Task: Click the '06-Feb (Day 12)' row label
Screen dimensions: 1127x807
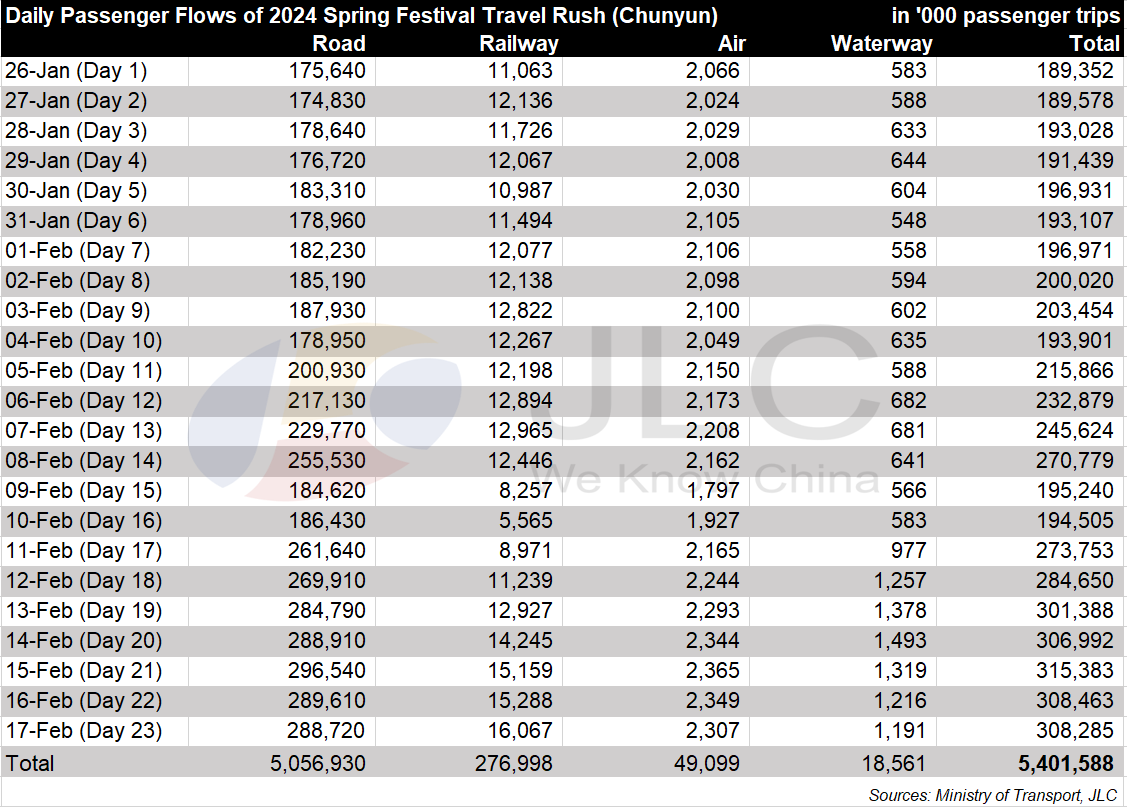Action: pyautogui.click(x=83, y=401)
